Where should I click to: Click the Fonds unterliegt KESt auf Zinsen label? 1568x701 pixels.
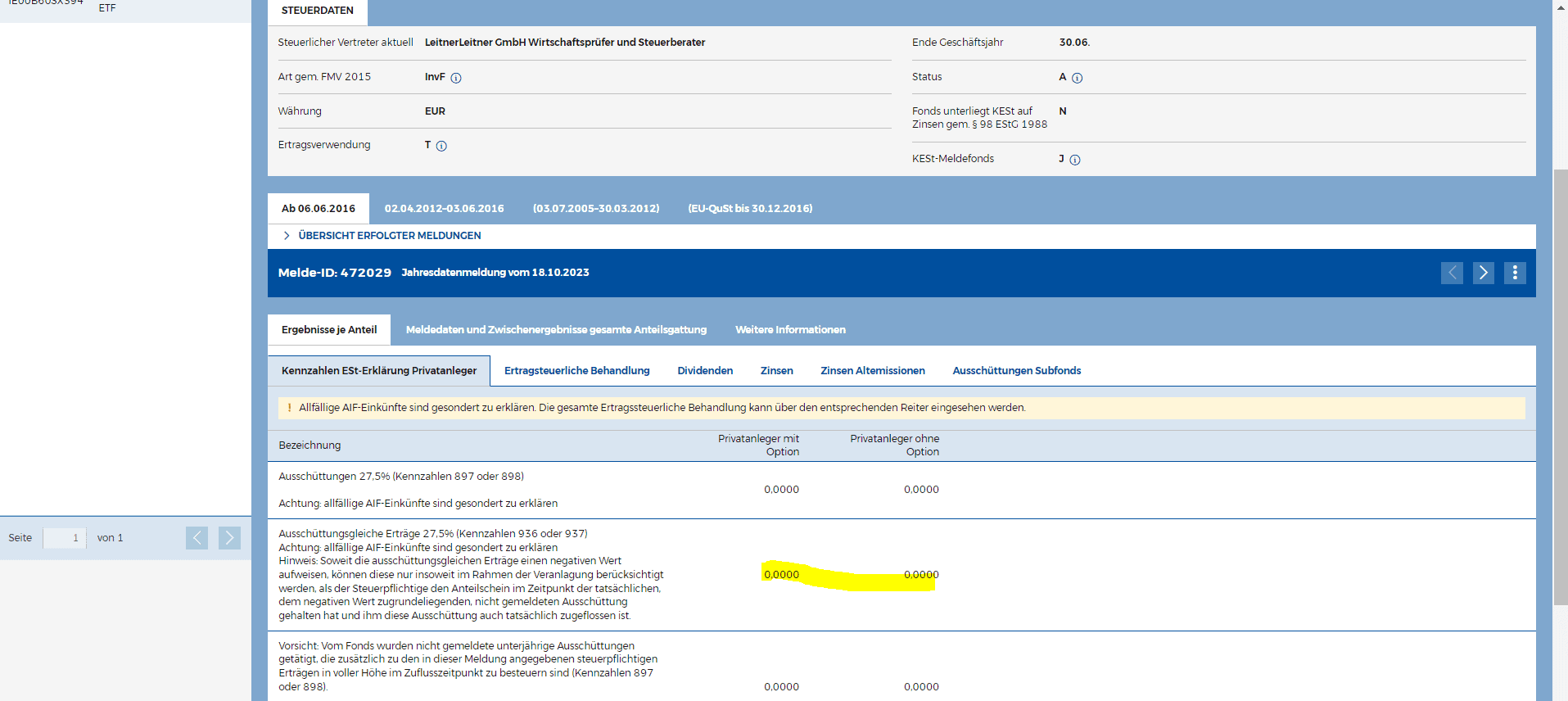point(979,118)
